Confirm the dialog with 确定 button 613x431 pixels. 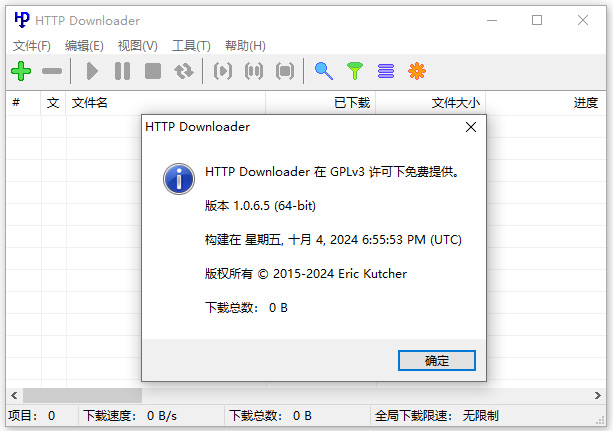[x=437, y=360]
